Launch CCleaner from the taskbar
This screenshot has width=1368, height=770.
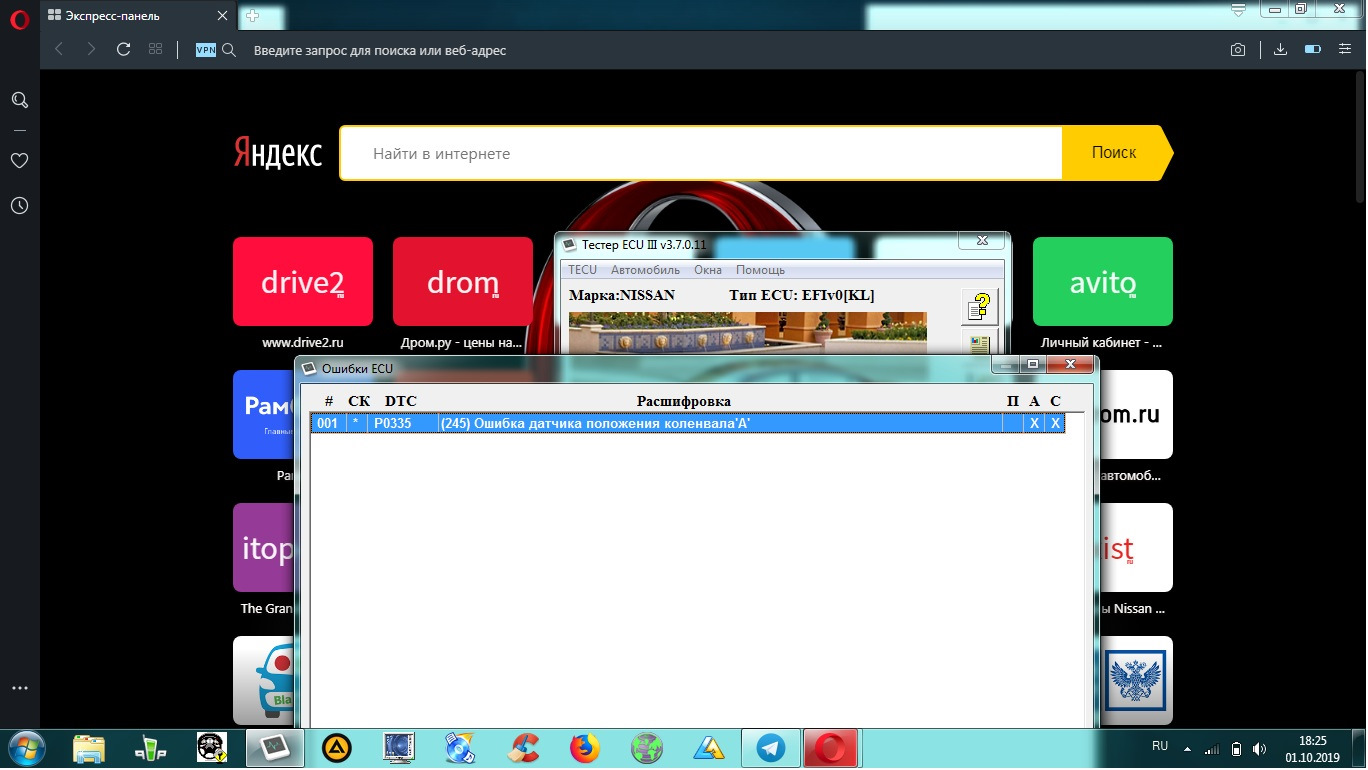click(x=524, y=748)
